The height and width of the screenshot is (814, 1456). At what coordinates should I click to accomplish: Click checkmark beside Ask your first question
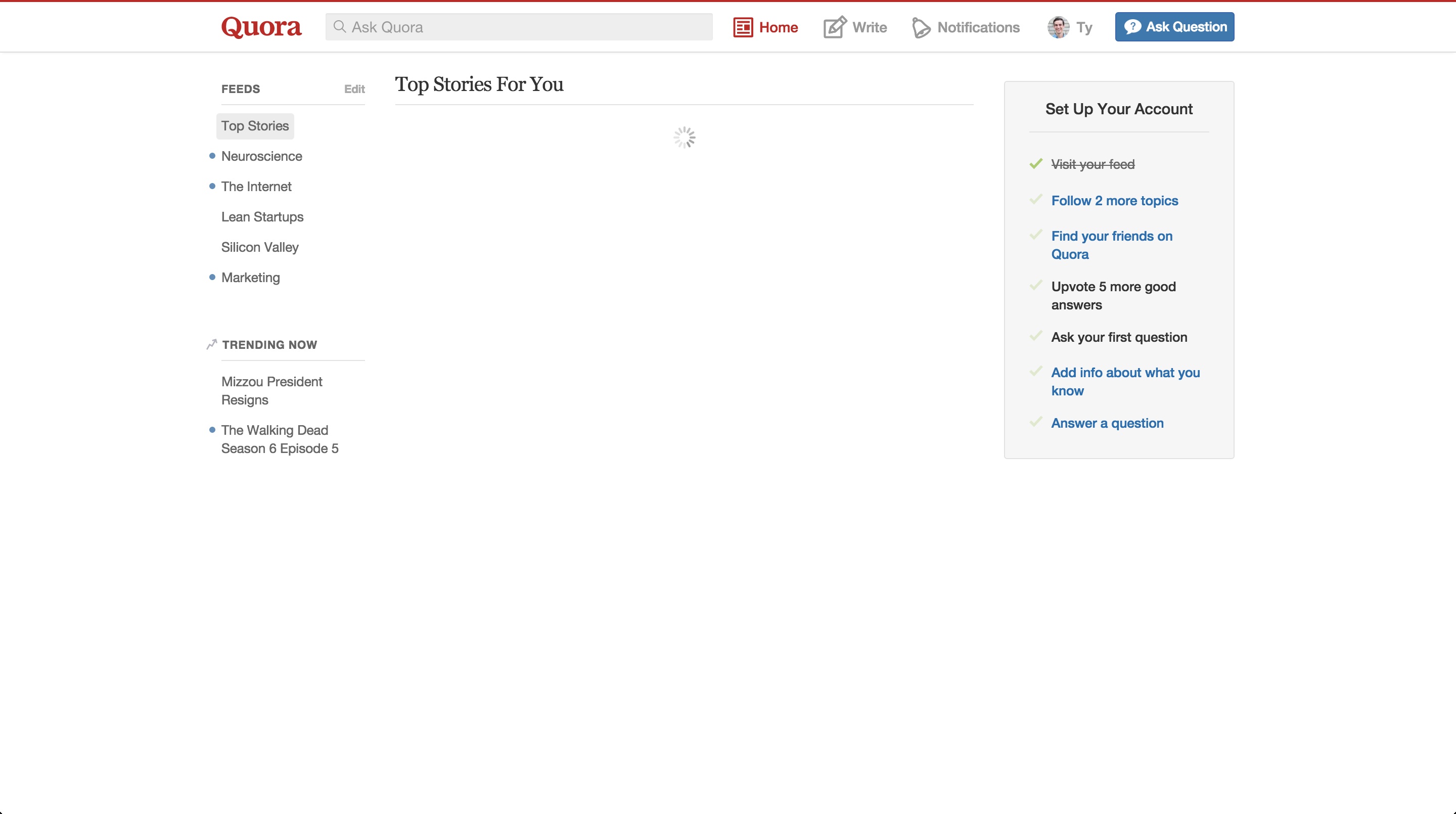click(x=1035, y=336)
